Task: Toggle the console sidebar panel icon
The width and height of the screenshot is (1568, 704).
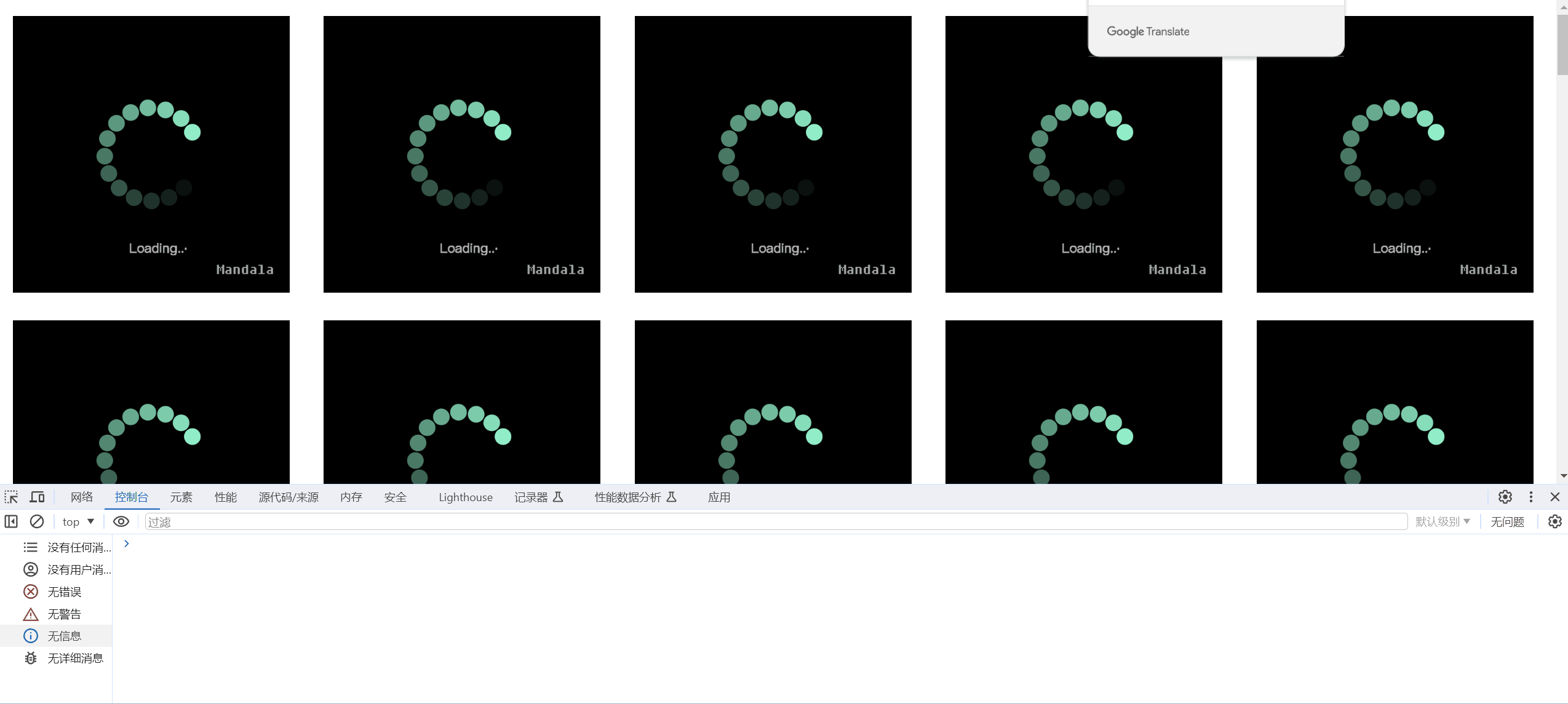Action: (x=11, y=521)
